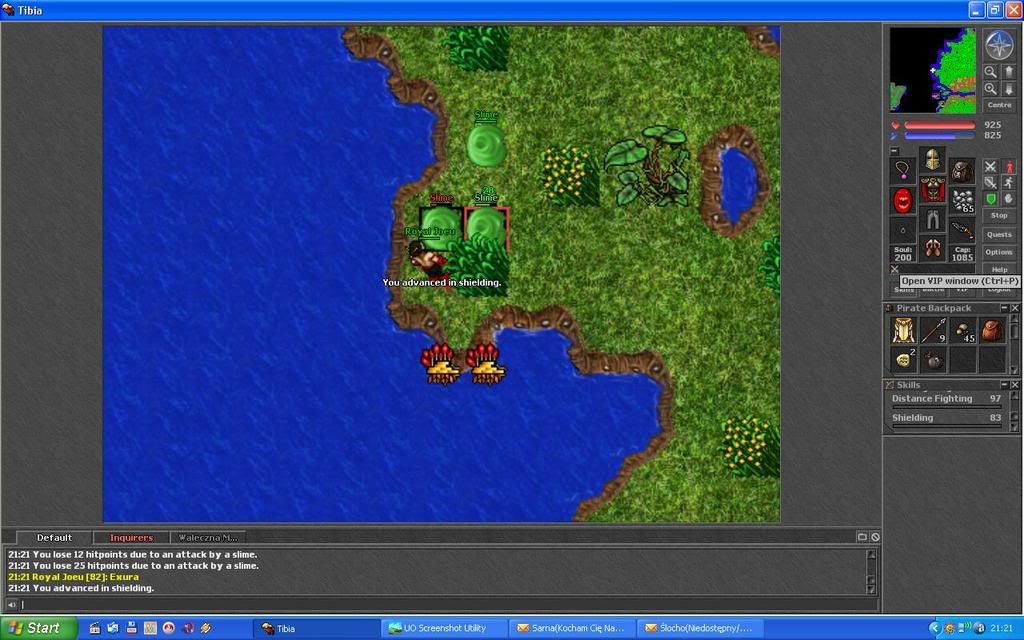This screenshot has height=640, width=1024.
Task: Collapse the inventory panel with minus button
Action: coord(895,151)
